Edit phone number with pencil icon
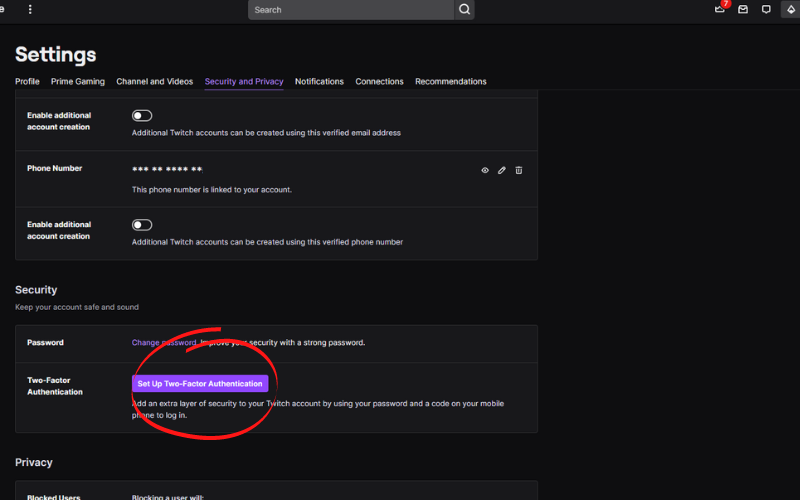Screen dimensions: 800x500 tap(502, 170)
